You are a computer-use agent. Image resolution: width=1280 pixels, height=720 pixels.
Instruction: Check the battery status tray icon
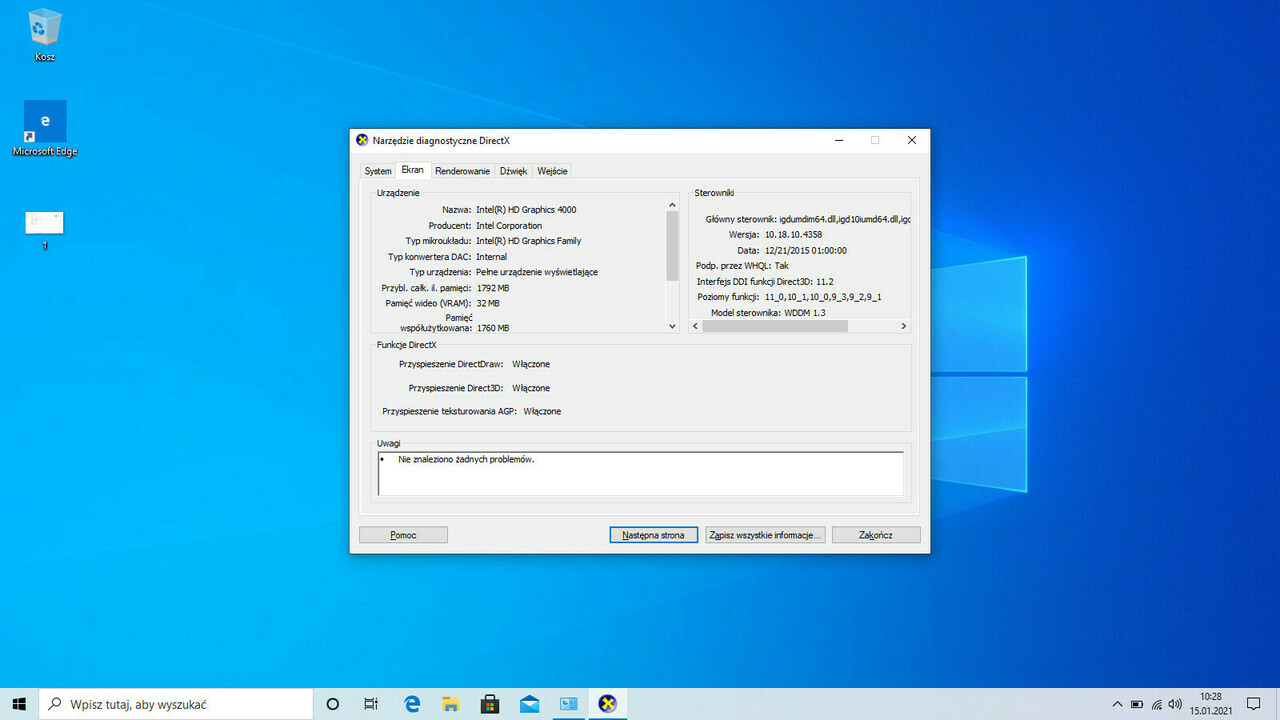[x=1138, y=704]
